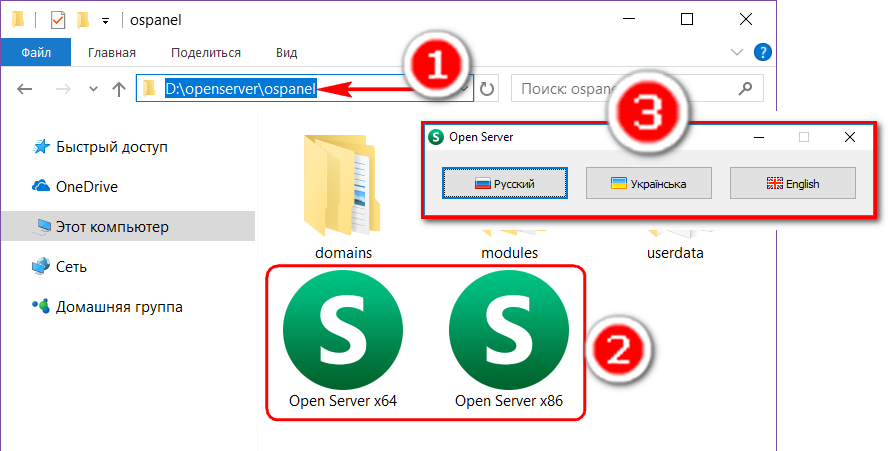Open Customize Quick Access Toolbar dropdown
The image size is (889, 451).
click(105, 21)
